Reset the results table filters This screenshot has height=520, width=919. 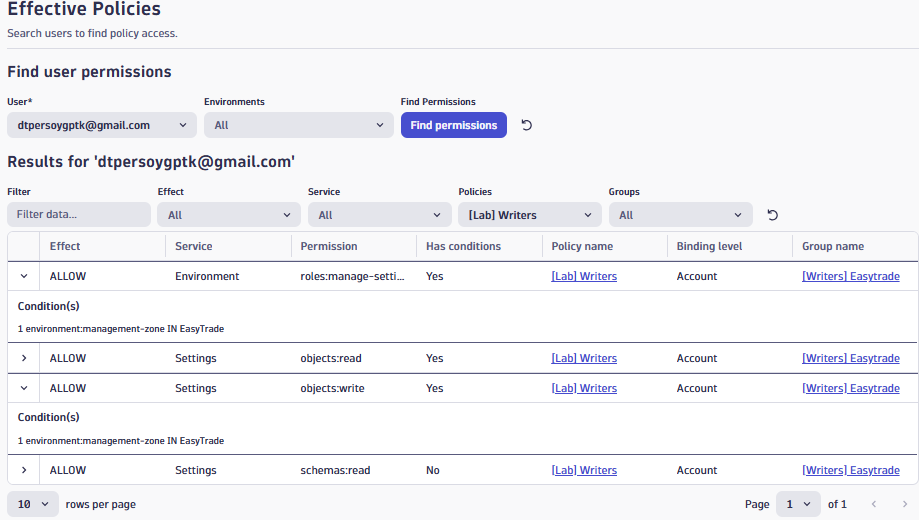[772, 215]
